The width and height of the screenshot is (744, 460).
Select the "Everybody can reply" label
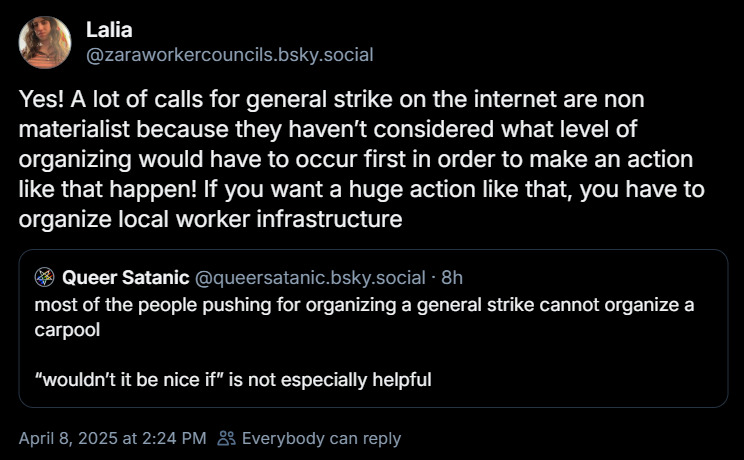coord(321,438)
